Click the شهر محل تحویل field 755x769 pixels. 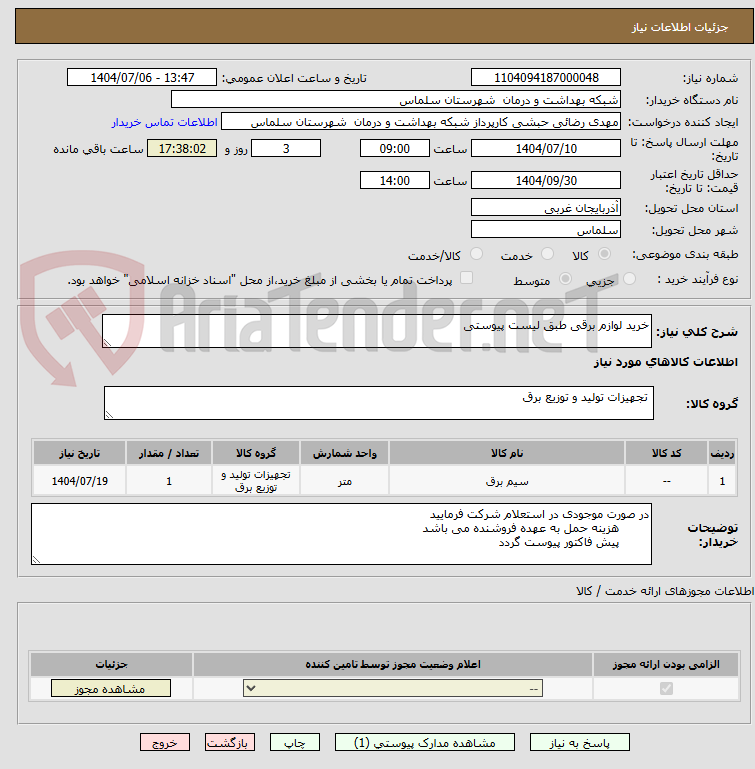click(546, 230)
